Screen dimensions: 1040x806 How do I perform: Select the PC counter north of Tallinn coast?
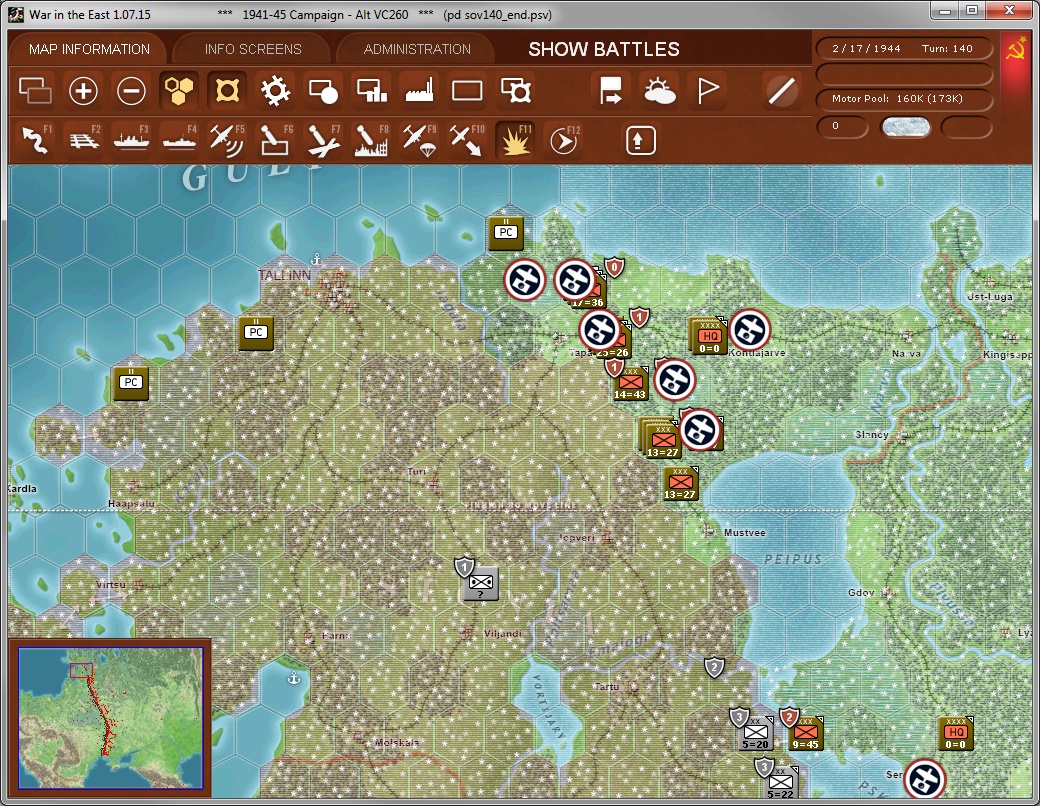click(x=506, y=233)
